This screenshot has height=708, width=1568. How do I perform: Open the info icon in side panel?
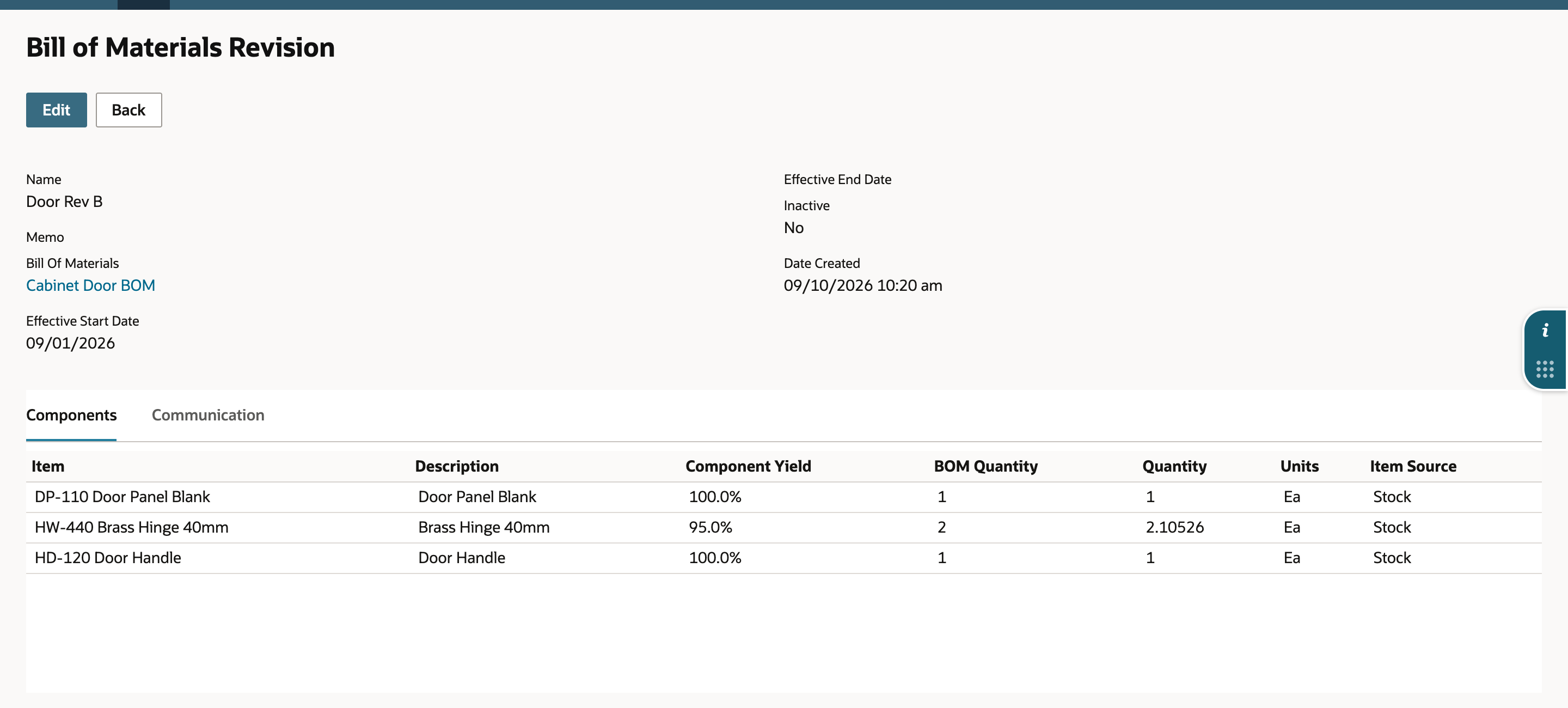tap(1545, 331)
